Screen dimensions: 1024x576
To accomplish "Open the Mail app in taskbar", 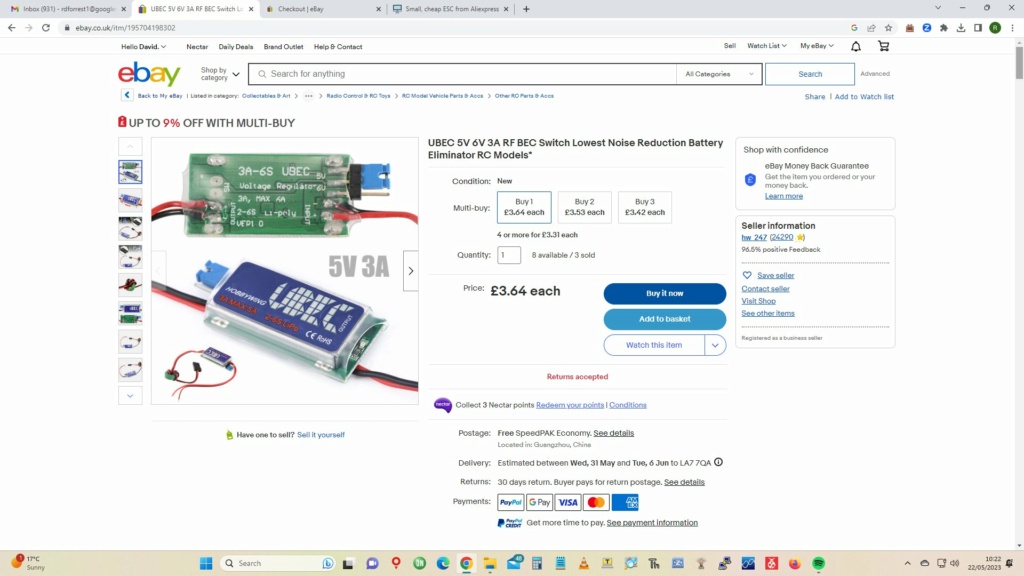I will tap(514, 562).
